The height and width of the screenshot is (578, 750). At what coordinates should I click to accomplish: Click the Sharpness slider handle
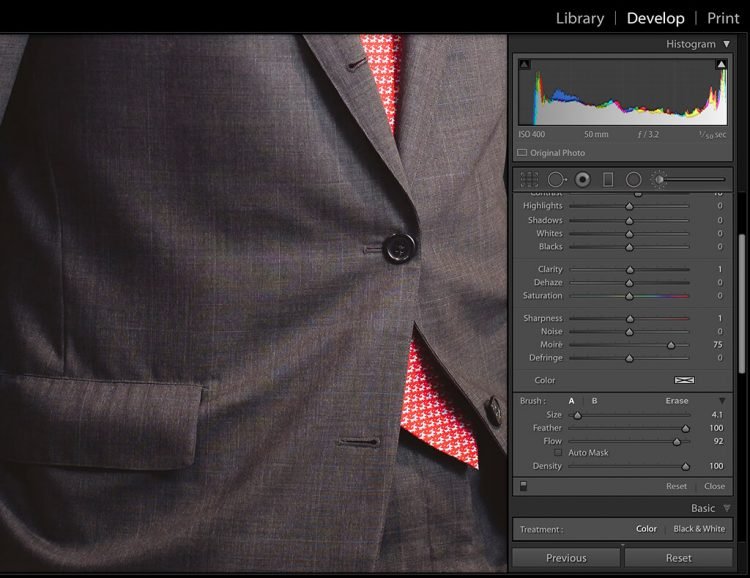coord(630,319)
